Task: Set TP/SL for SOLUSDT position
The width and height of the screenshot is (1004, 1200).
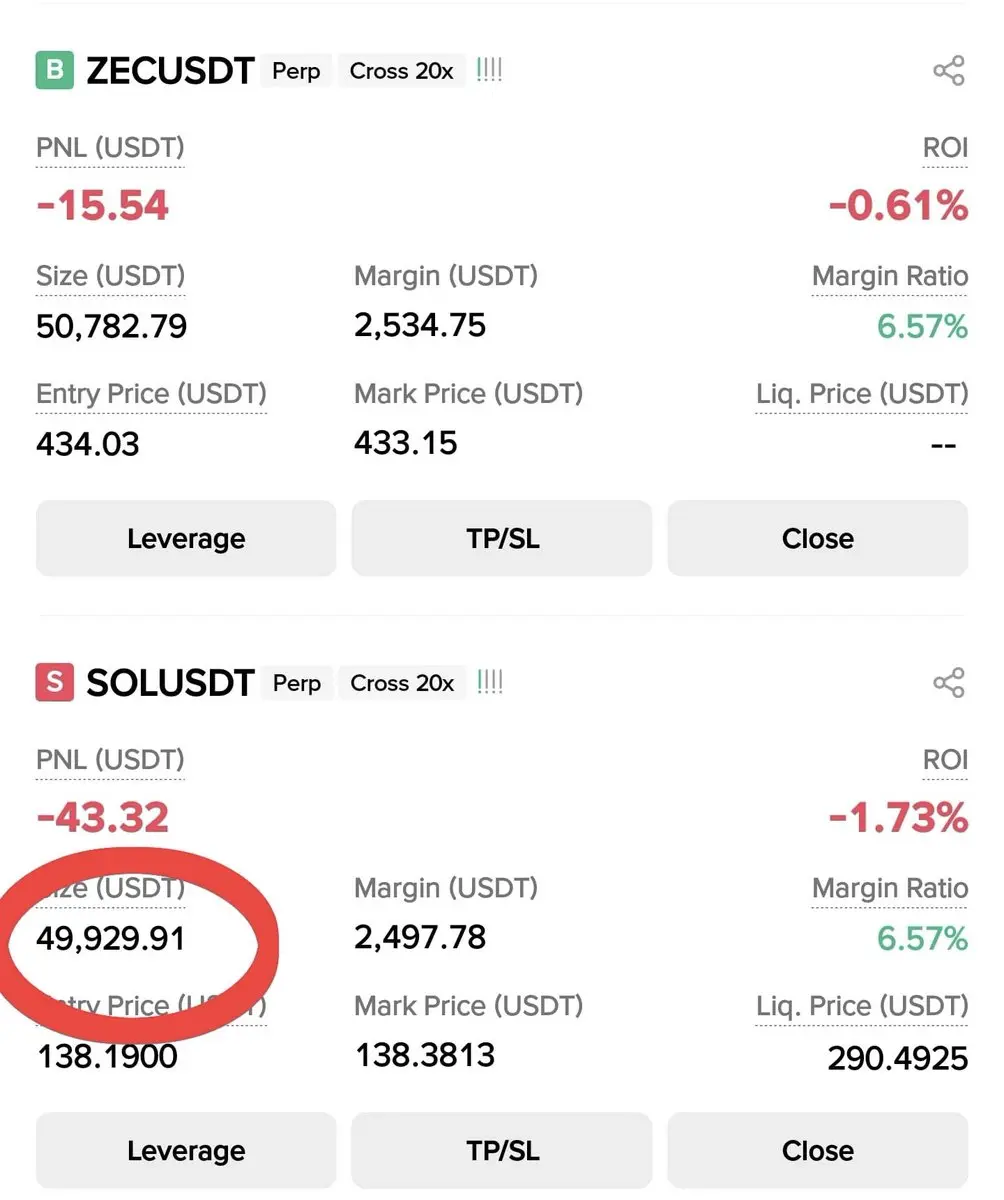Action: coord(502,1151)
